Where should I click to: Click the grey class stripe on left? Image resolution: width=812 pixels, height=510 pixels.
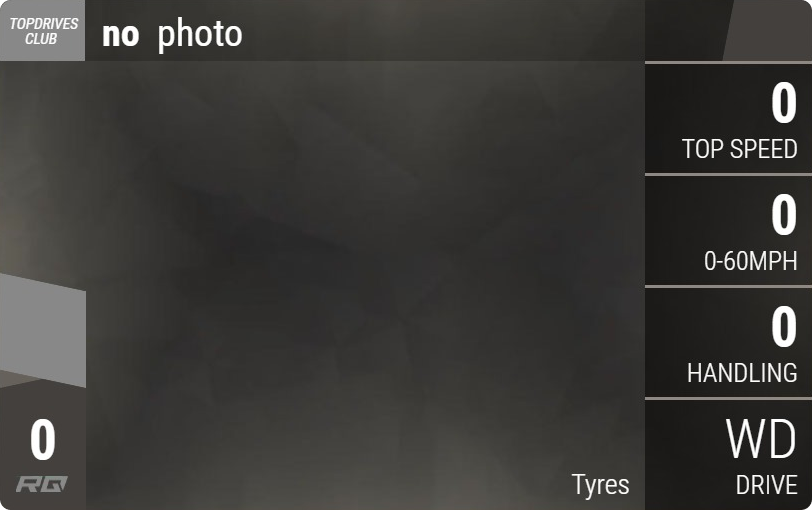(x=42, y=330)
